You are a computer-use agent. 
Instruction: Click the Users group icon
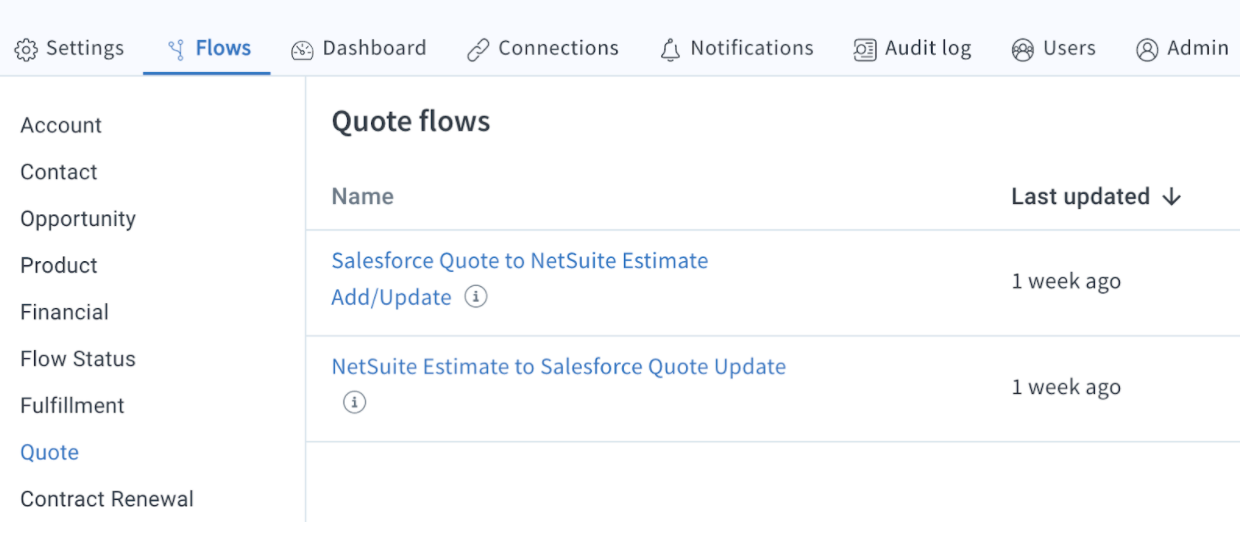pyautogui.click(x=1022, y=50)
